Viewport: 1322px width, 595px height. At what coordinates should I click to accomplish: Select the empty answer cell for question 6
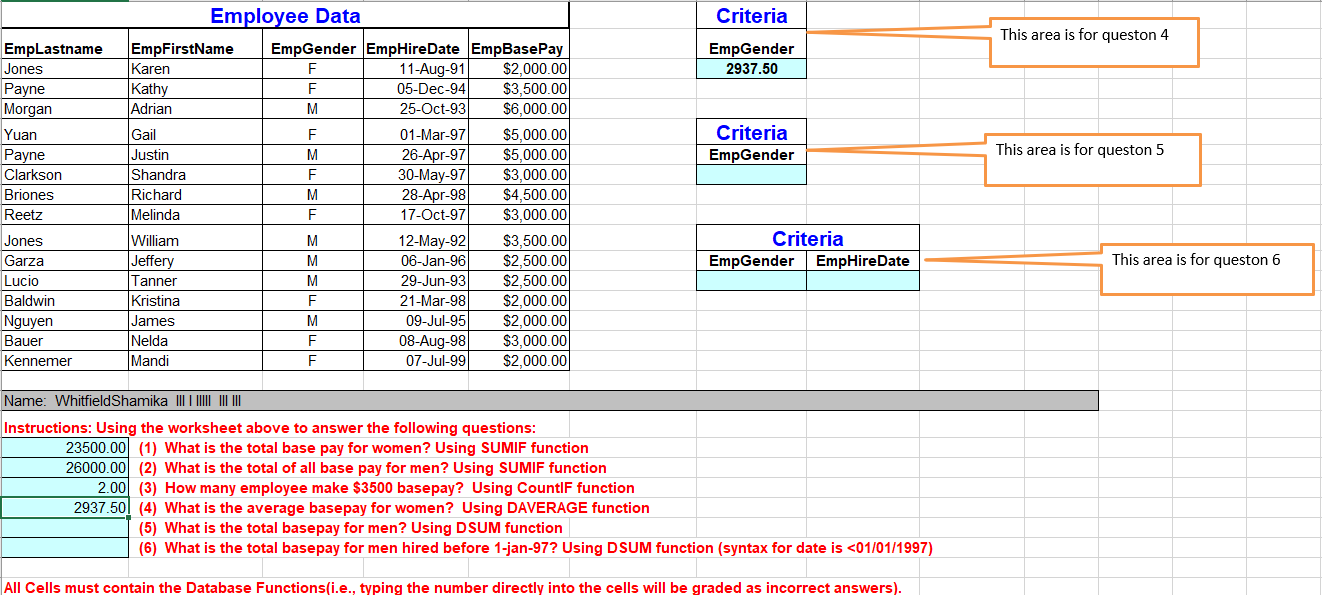[64, 547]
